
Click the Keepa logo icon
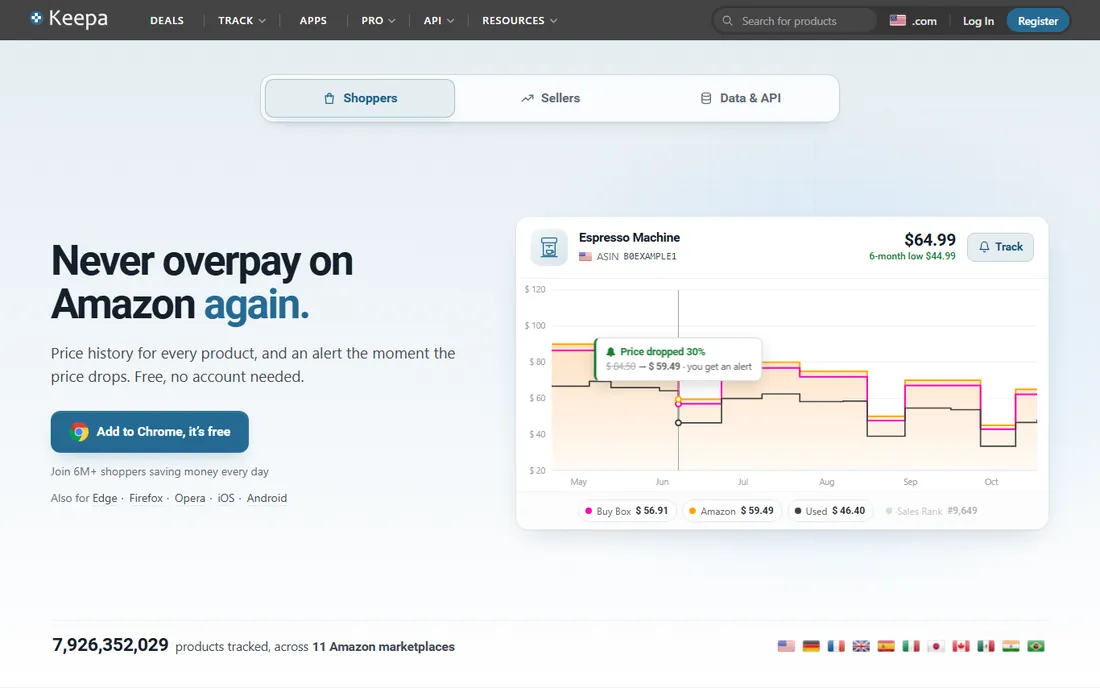coord(36,18)
